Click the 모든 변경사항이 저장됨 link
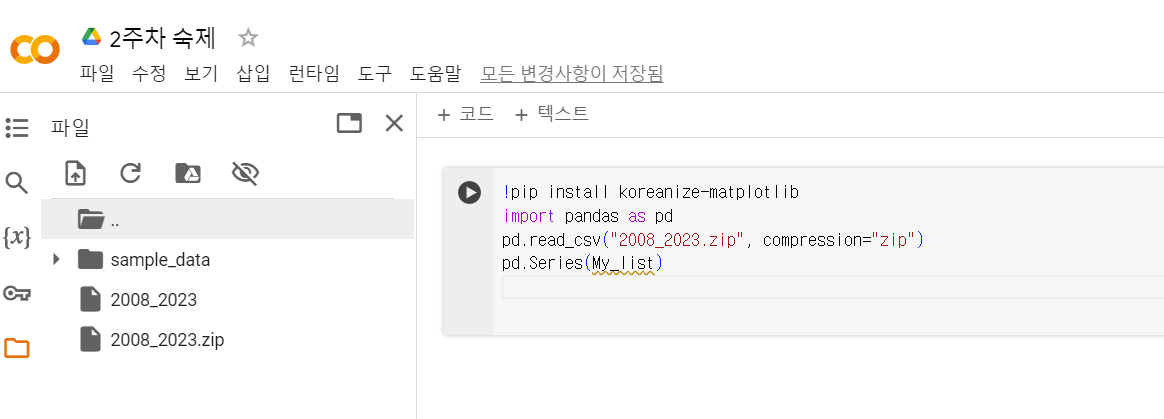The height and width of the screenshot is (419, 1164). tap(572, 74)
